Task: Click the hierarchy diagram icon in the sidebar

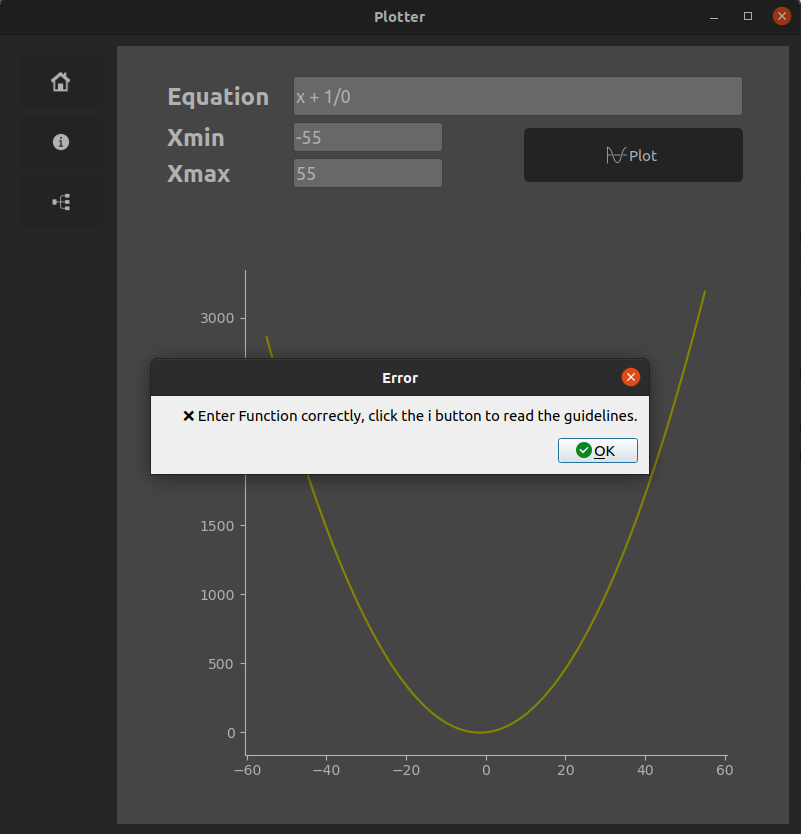Action: pyautogui.click(x=60, y=202)
